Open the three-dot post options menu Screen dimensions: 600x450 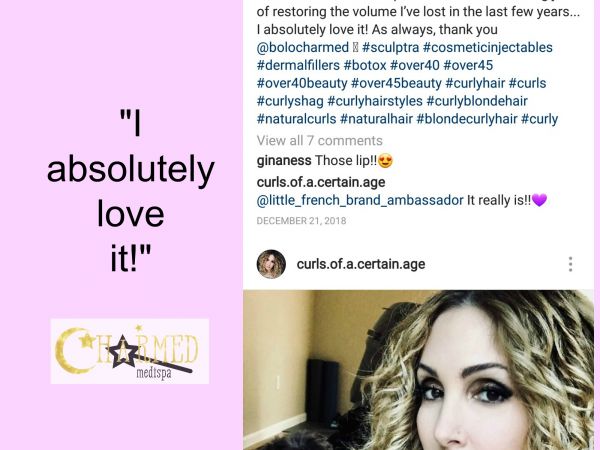pos(570,264)
